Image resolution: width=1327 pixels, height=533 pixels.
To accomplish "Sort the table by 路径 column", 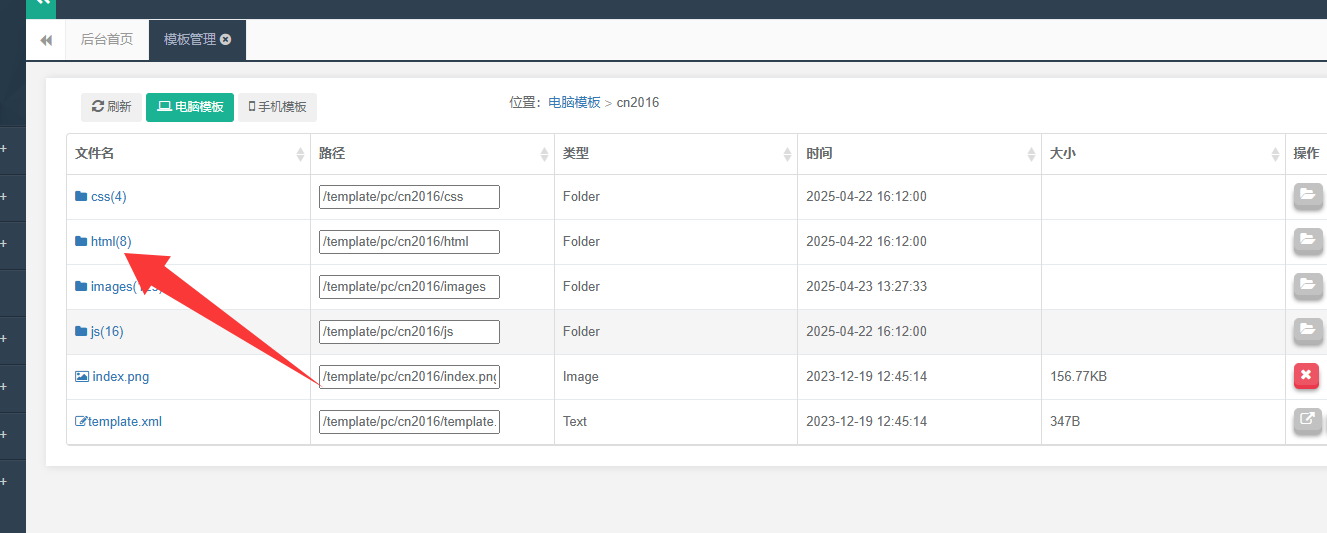I will (544, 154).
